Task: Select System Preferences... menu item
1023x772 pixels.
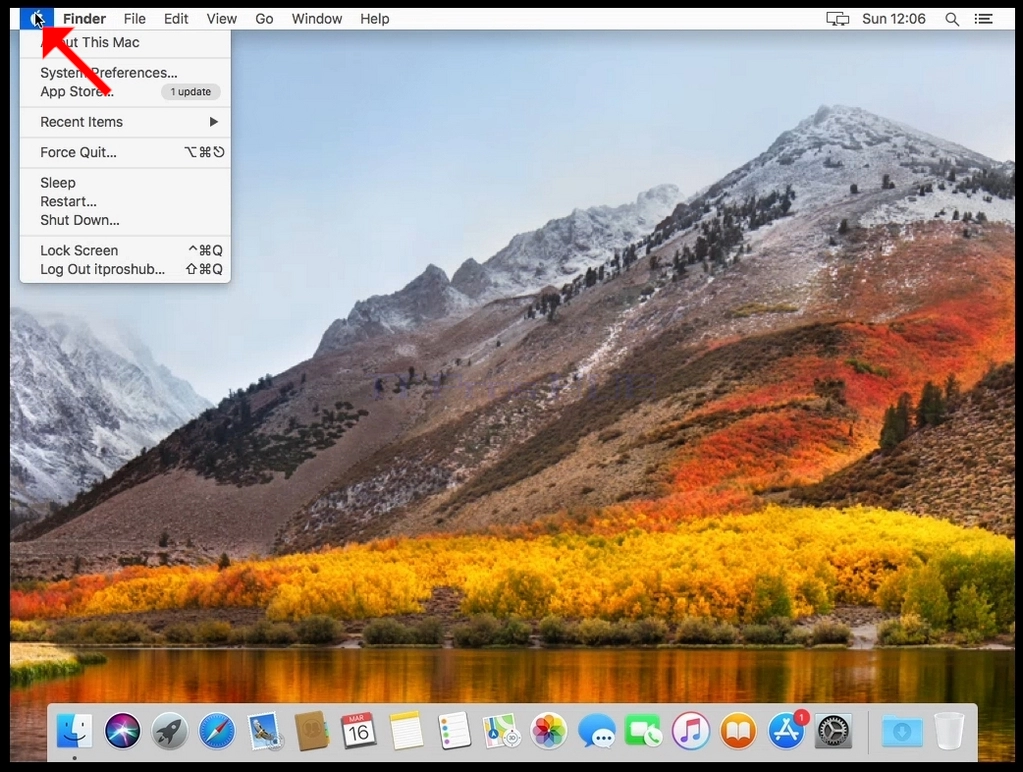Action: (125, 72)
